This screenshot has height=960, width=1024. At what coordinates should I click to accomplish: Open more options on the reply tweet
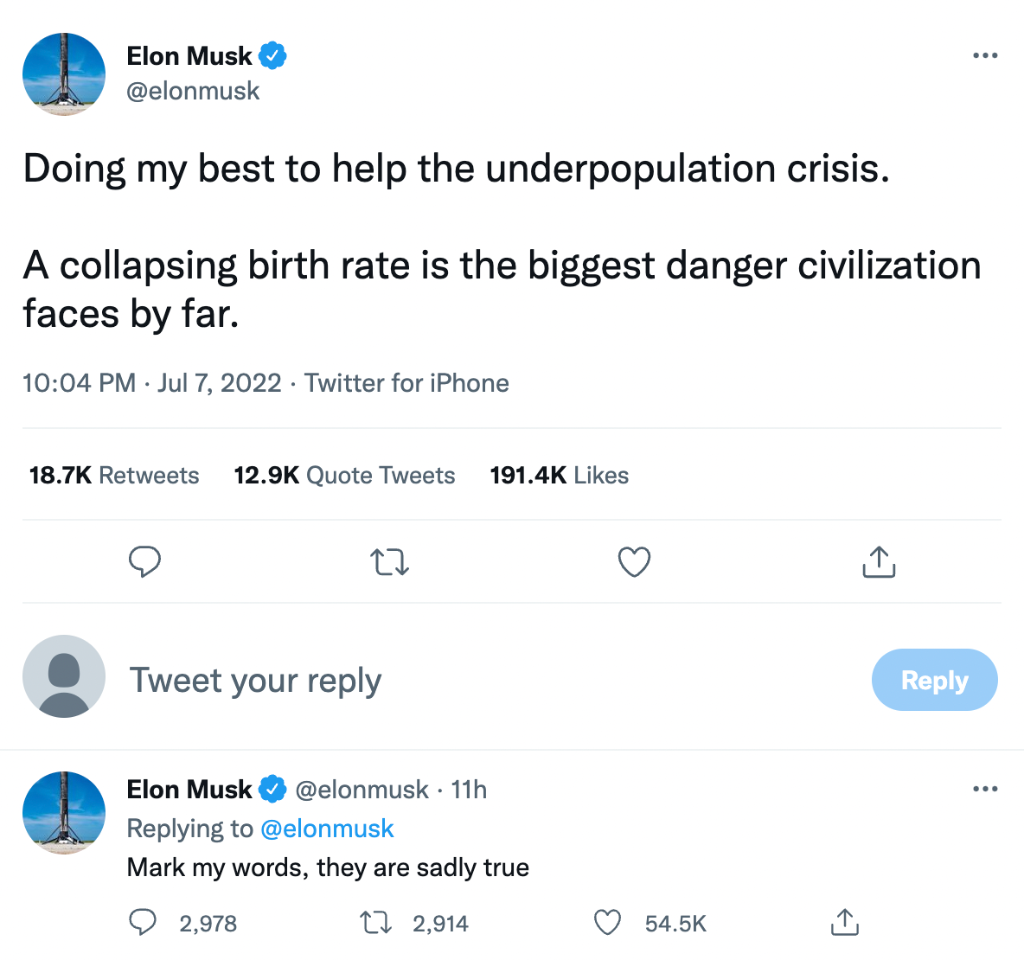click(x=985, y=790)
